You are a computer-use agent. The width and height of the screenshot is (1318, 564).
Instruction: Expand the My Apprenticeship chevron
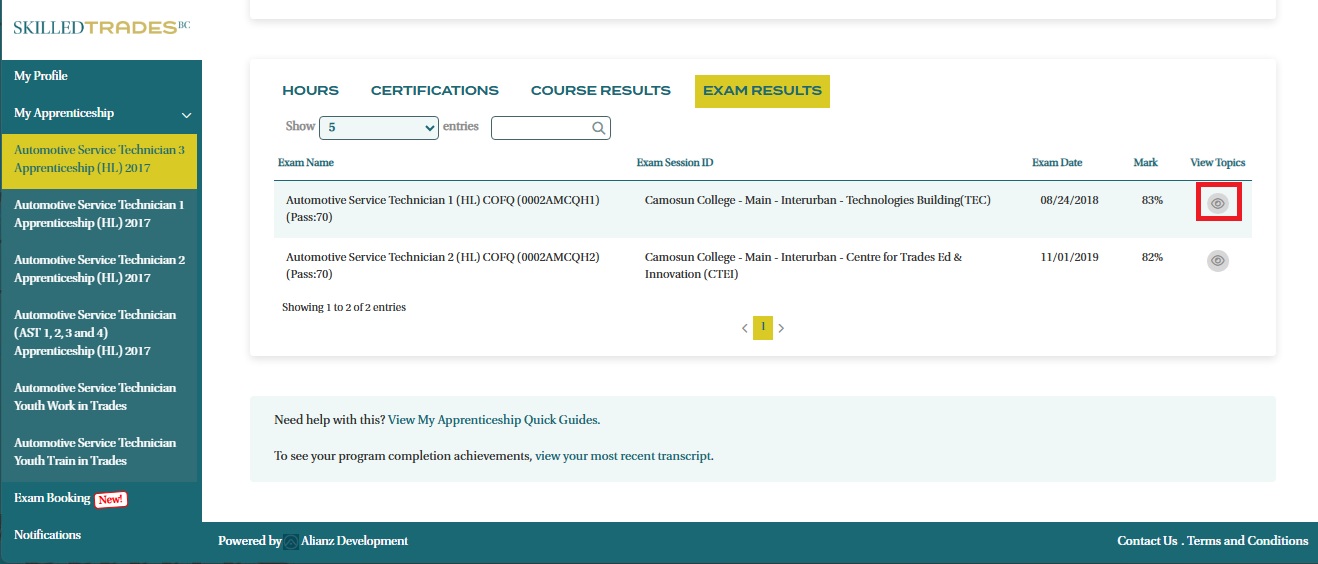coord(186,115)
